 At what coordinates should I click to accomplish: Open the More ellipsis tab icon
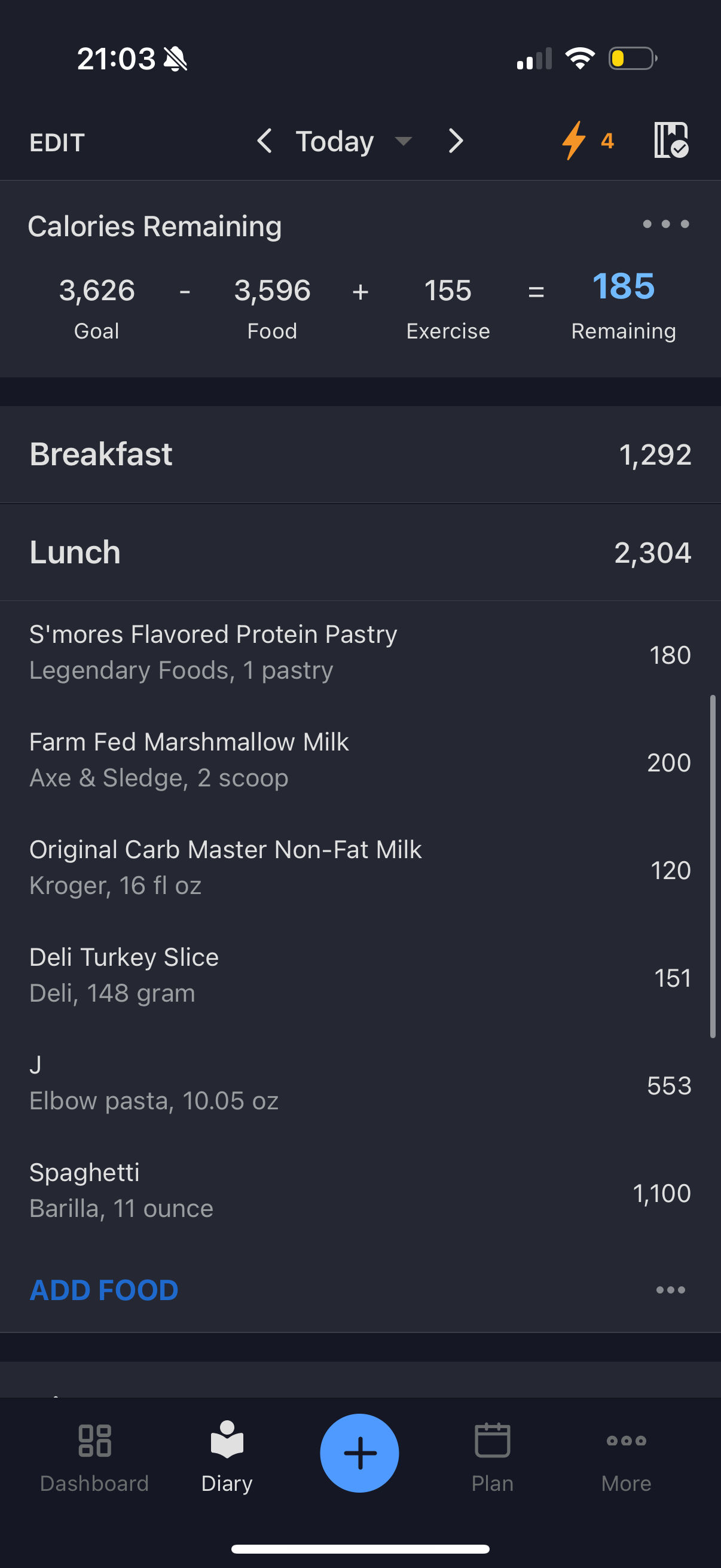coord(626,1440)
